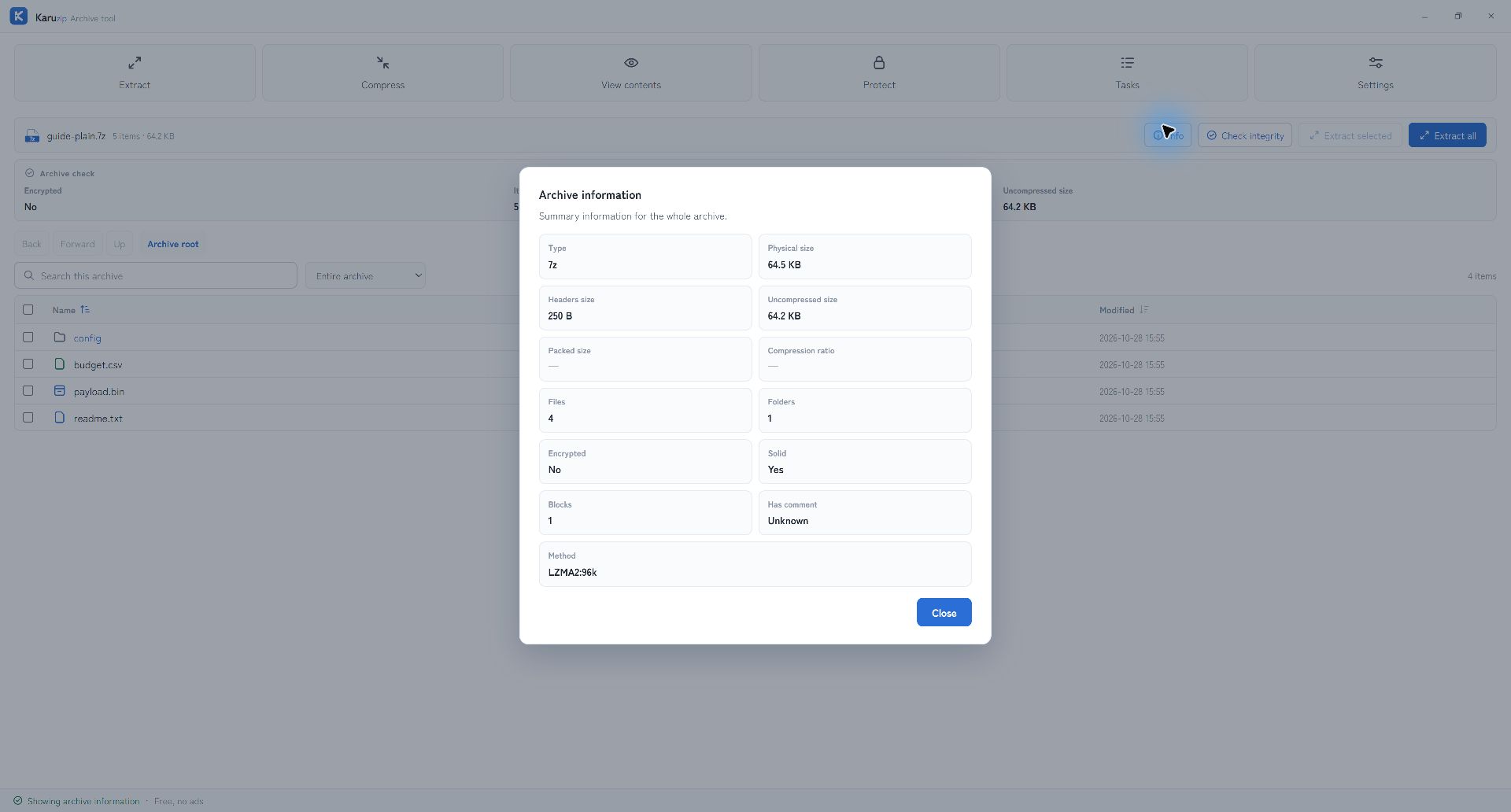Click the Karuzip app logo
1511x812 pixels.
point(19,17)
